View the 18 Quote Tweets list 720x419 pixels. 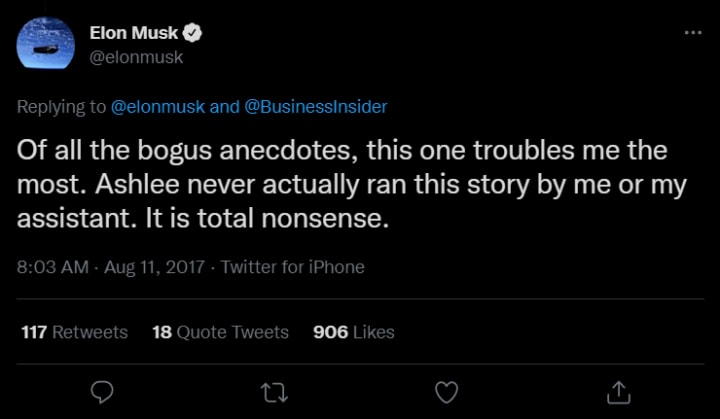point(220,332)
